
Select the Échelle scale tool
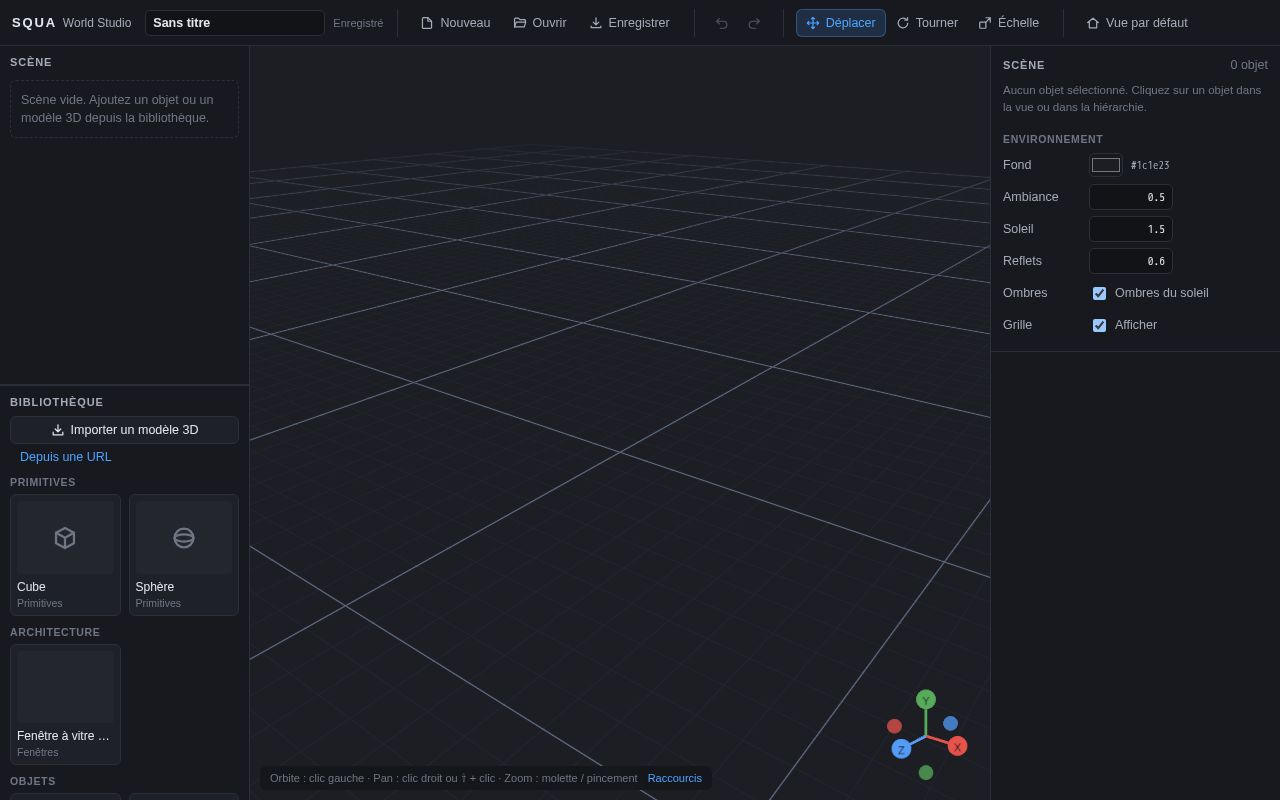tap(1009, 23)
